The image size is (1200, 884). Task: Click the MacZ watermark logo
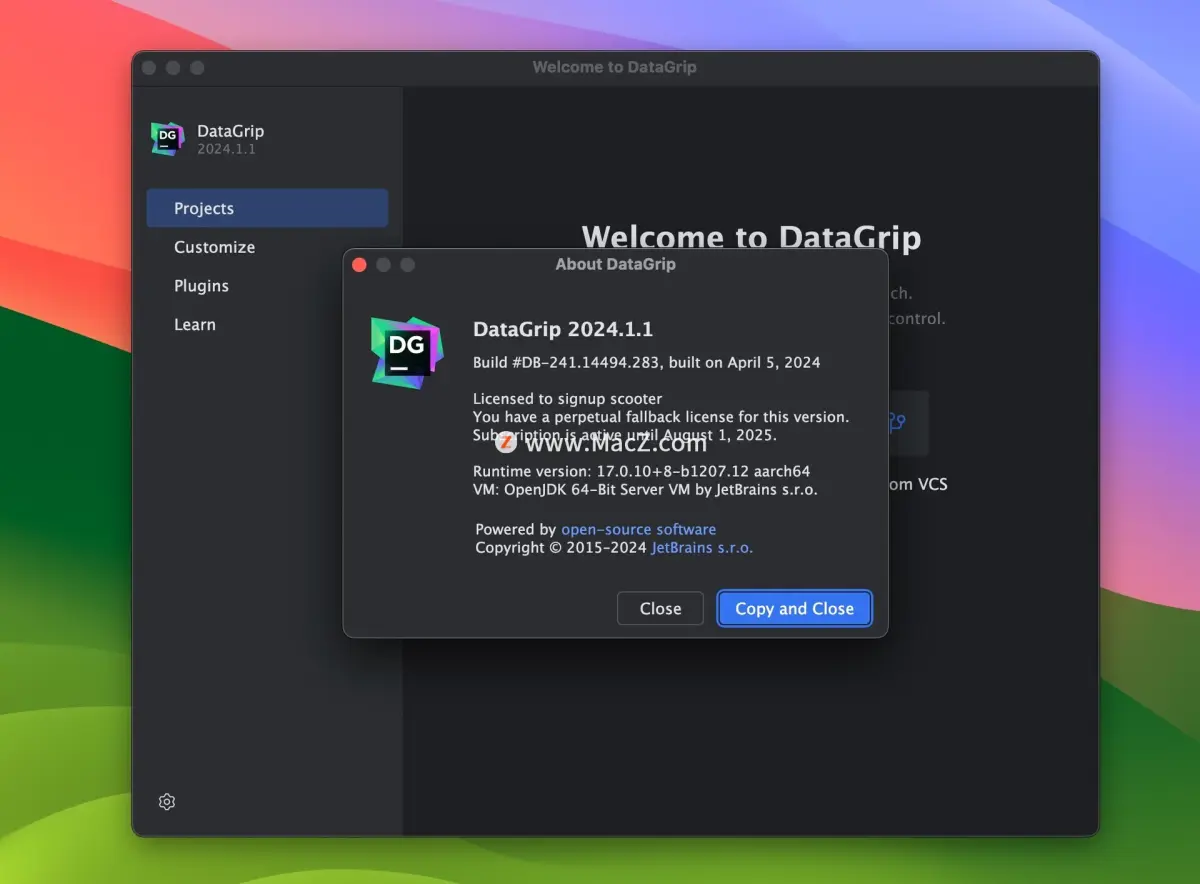click(x=506, y=442)
